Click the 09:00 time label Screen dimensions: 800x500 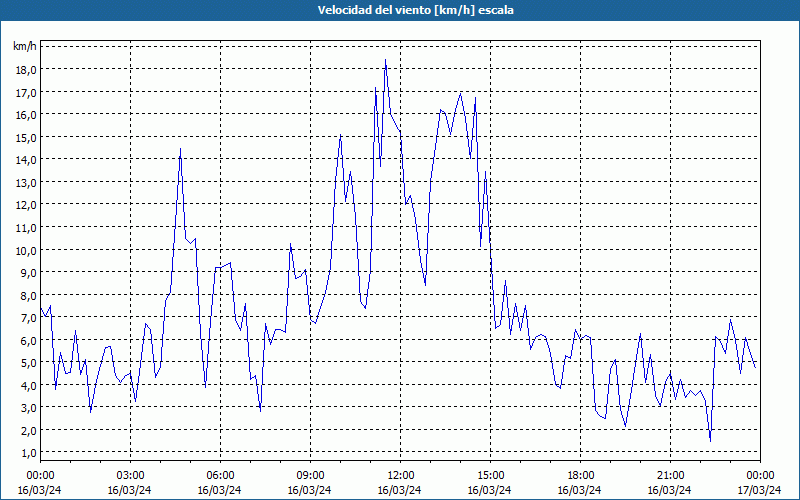(310, 476)
